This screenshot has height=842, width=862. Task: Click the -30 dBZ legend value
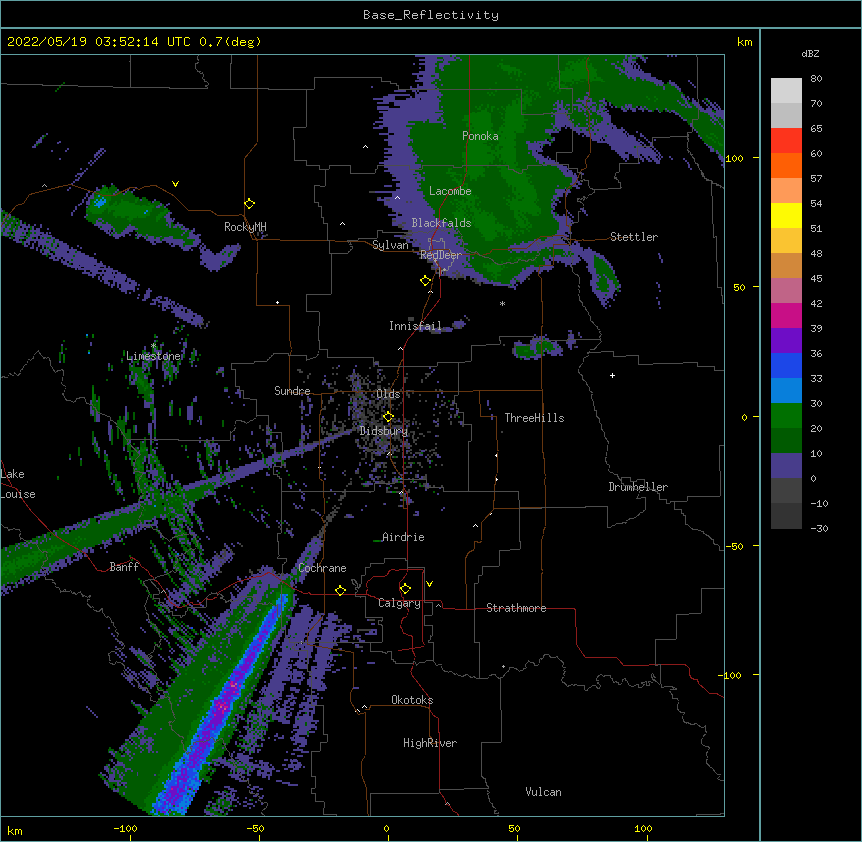(819, 528)
